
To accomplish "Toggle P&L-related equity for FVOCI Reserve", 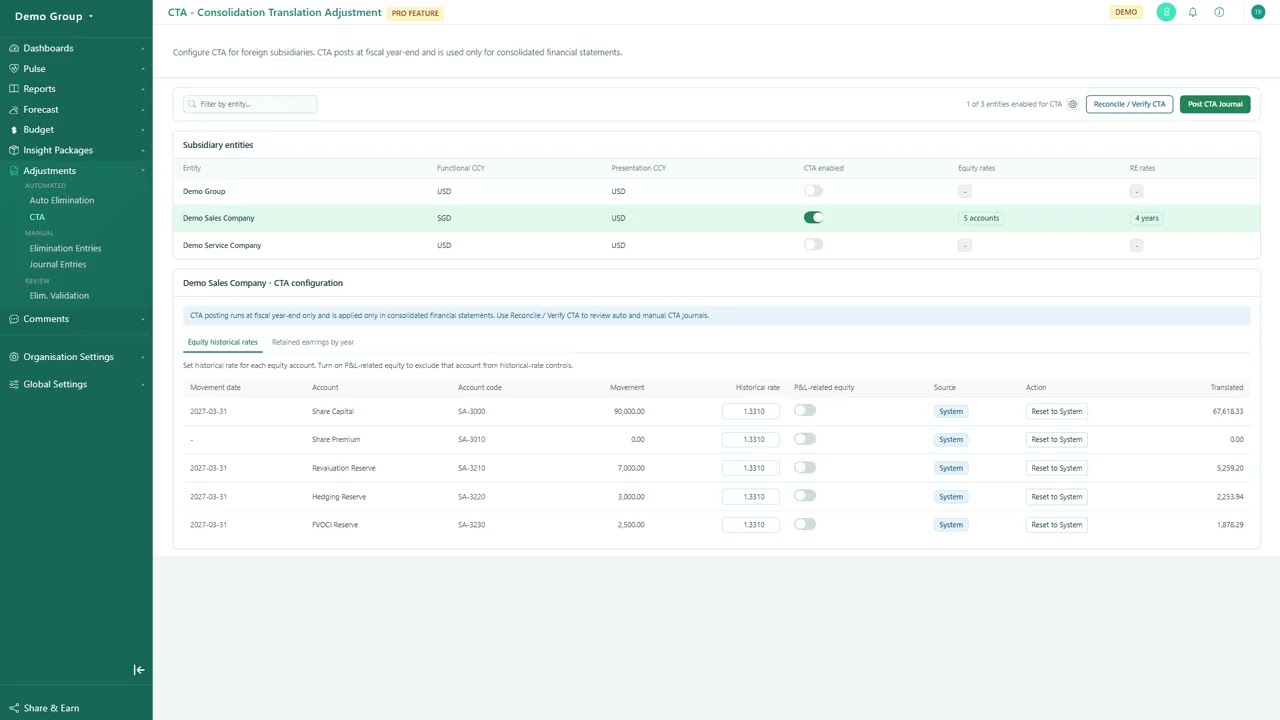I will click(805, 524).
